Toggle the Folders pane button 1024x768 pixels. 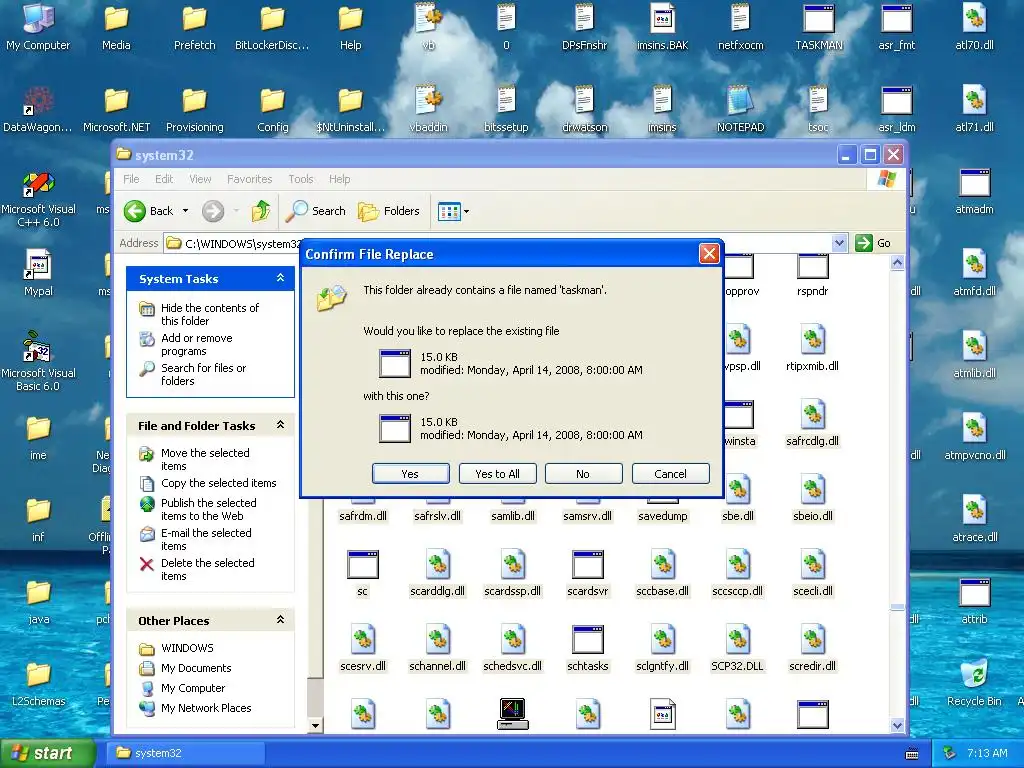click(389, 211)
